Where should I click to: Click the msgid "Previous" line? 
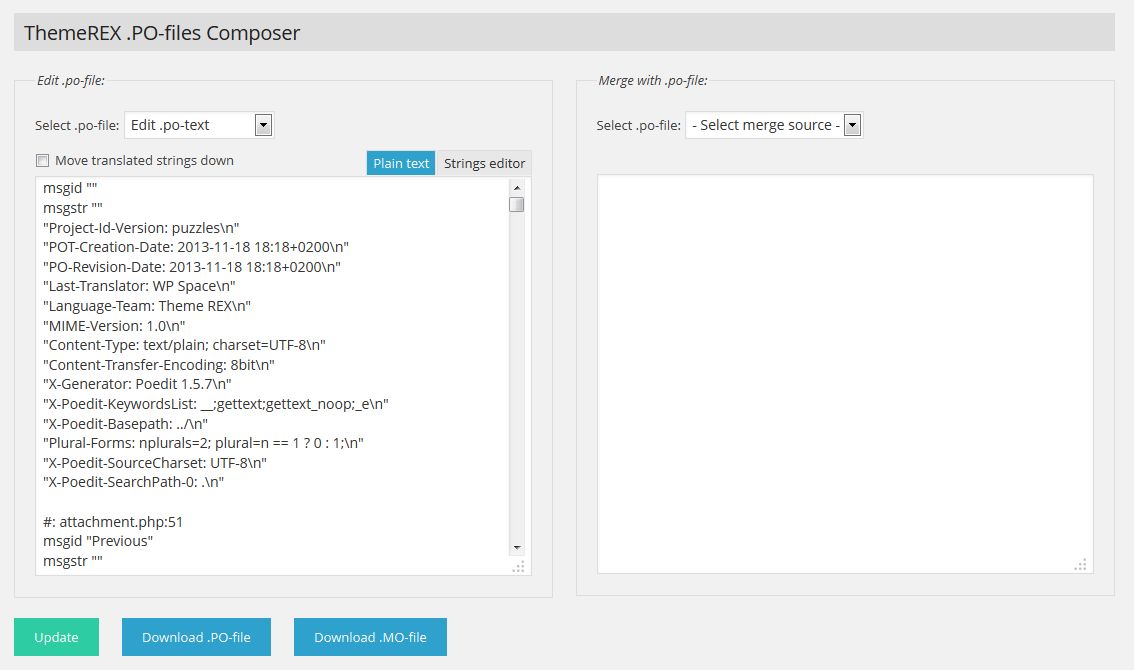point(98,541)
